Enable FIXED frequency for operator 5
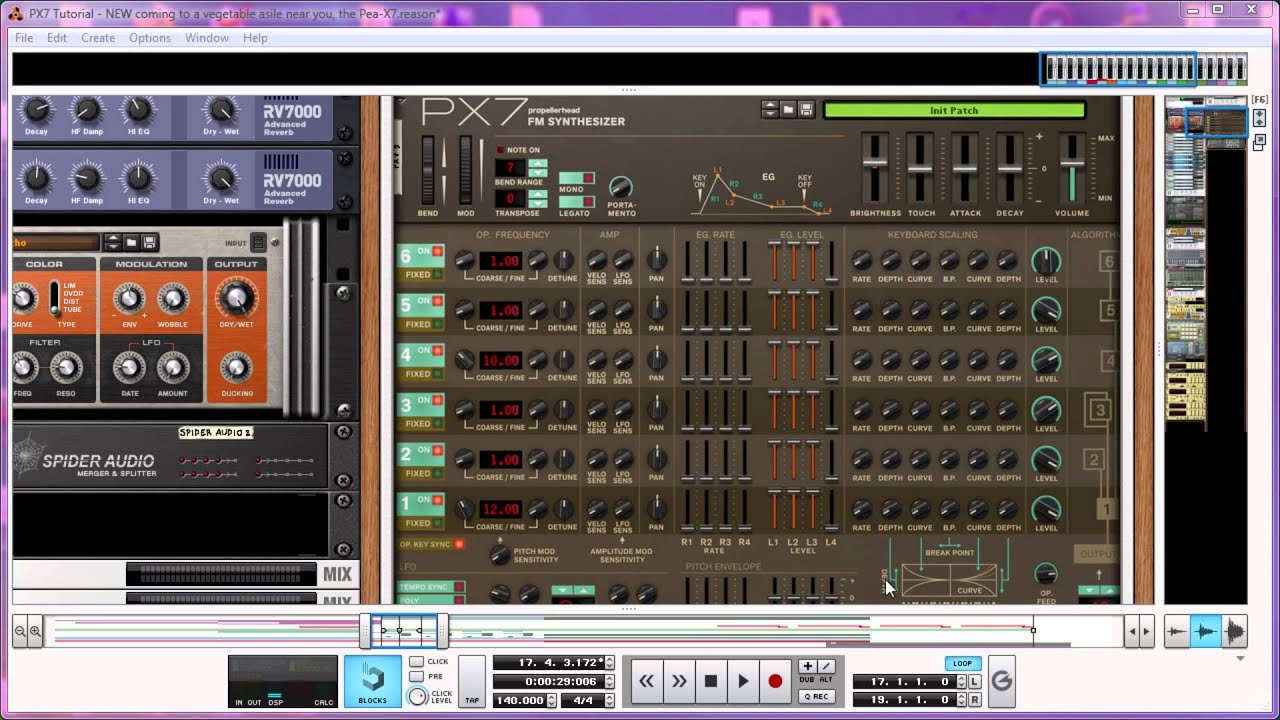1280x720 pixels. (x=419, y=324)
